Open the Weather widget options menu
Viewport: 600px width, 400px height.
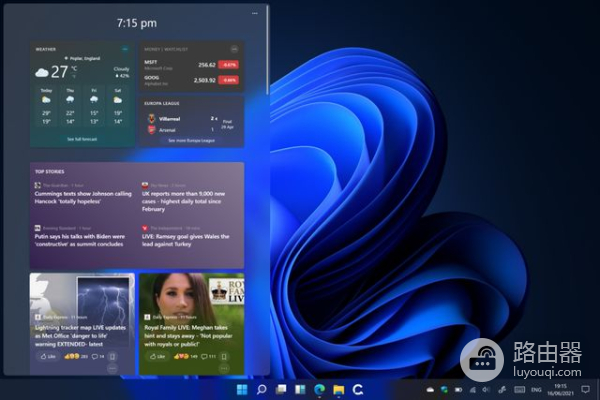click(x=124, y=48)
